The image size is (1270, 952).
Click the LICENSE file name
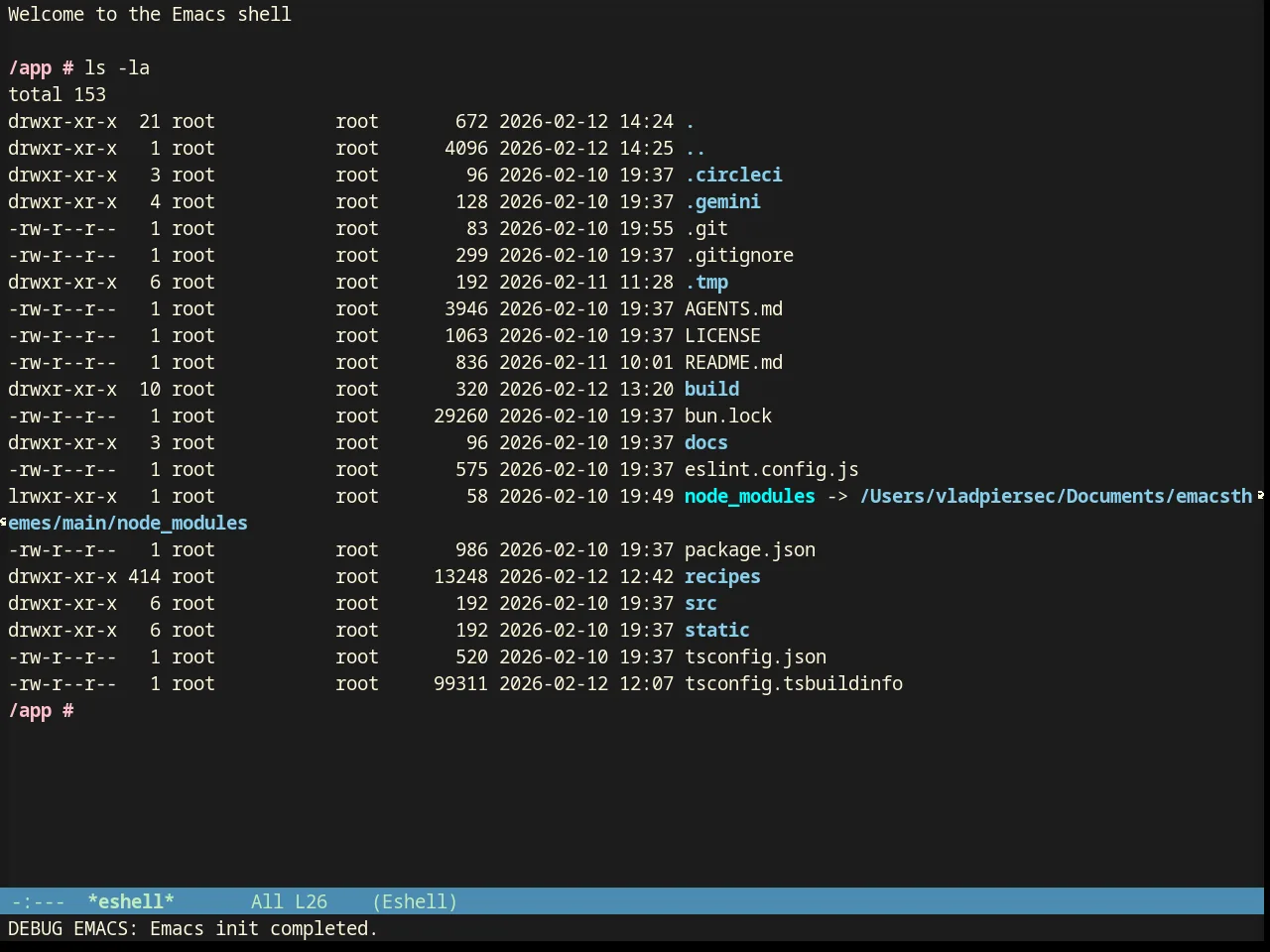pyautogui.click(x=722, y=335)
